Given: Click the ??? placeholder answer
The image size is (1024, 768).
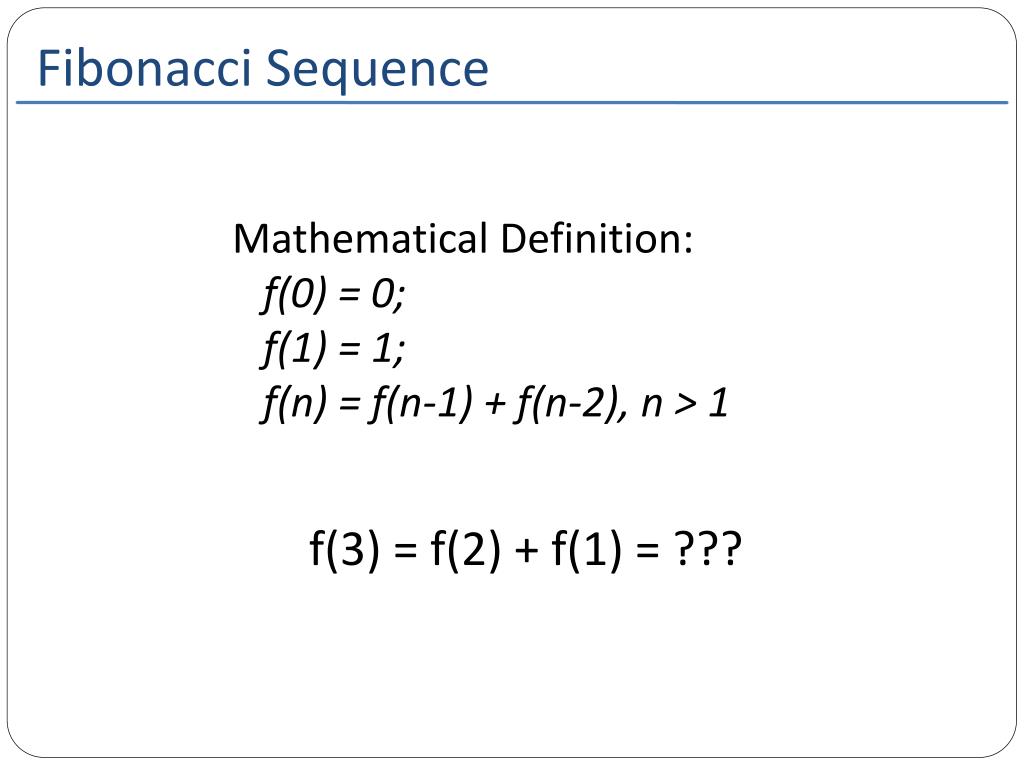Looking at the screenshot, I should (x=707, y=549).
